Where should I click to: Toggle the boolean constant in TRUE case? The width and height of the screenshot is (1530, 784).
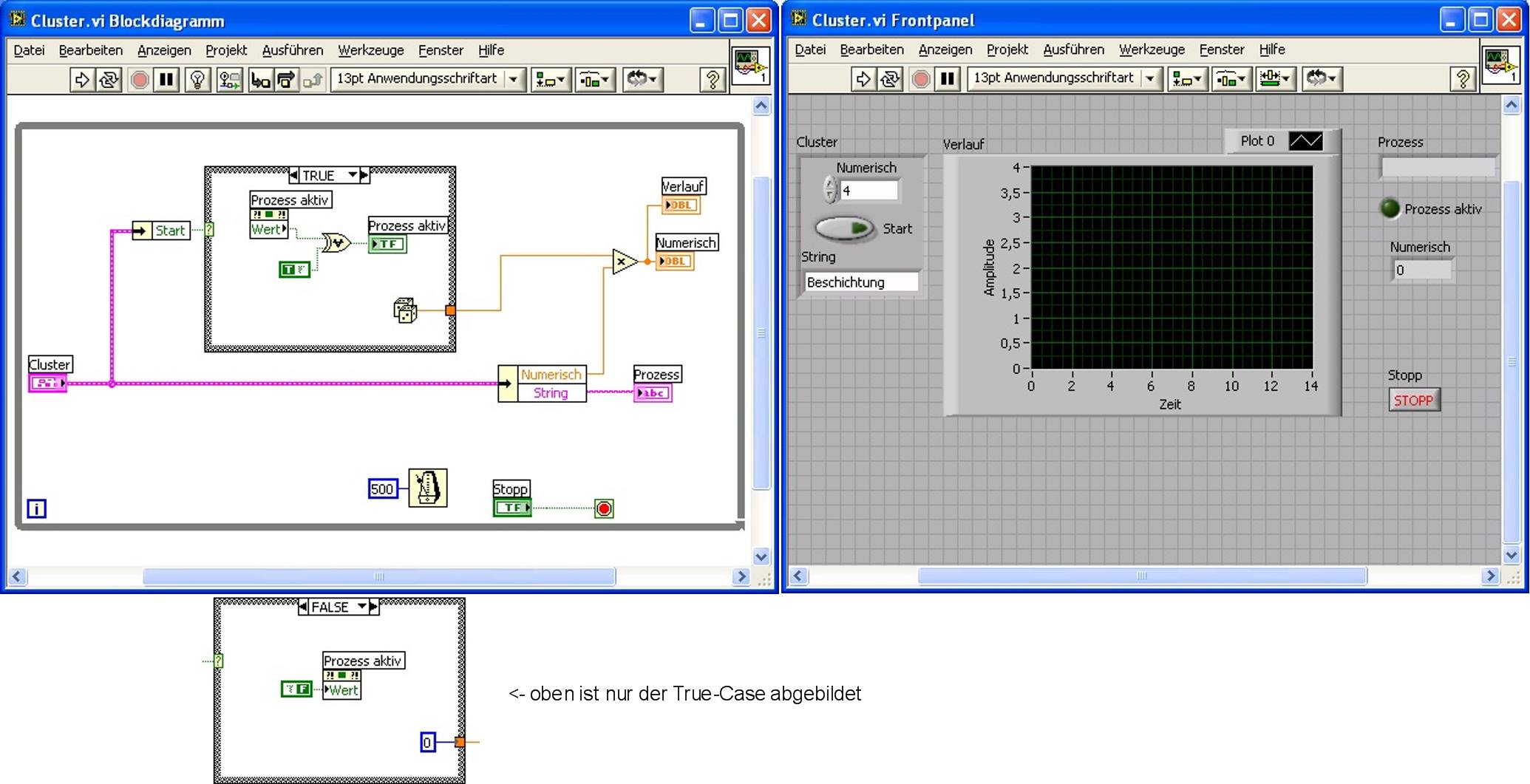click(294, 270)
